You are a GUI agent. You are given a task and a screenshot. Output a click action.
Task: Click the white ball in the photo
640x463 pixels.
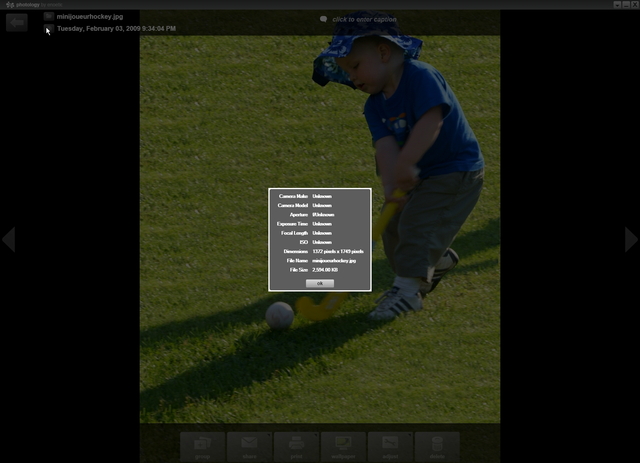click(x=280, y=315)
